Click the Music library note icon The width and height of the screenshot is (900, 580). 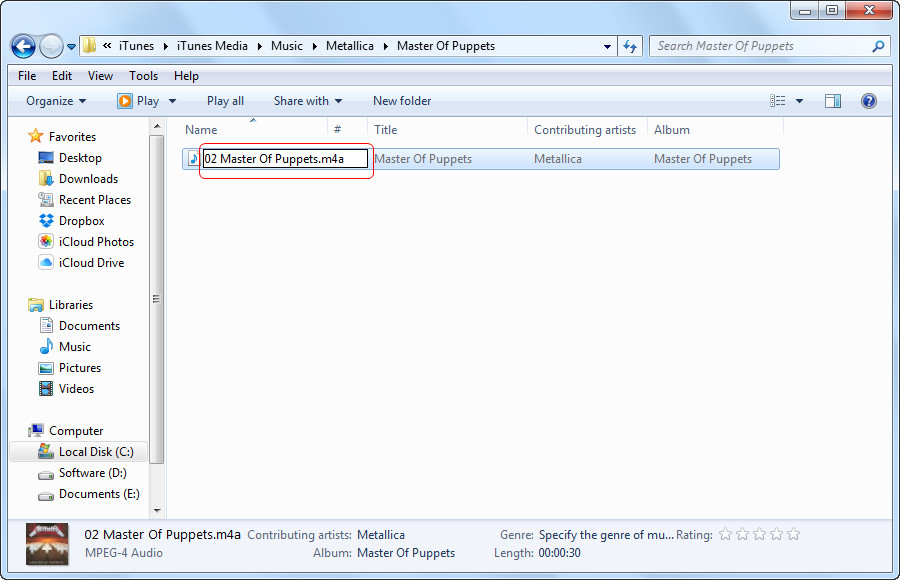point(46,346)
